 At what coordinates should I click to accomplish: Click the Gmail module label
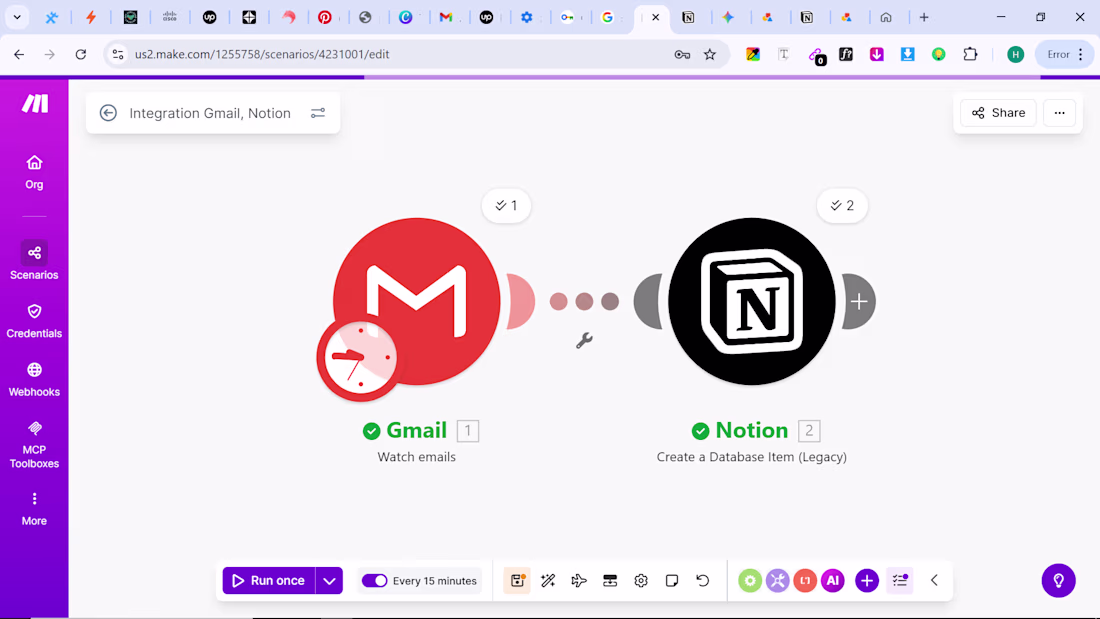[417, 430]
